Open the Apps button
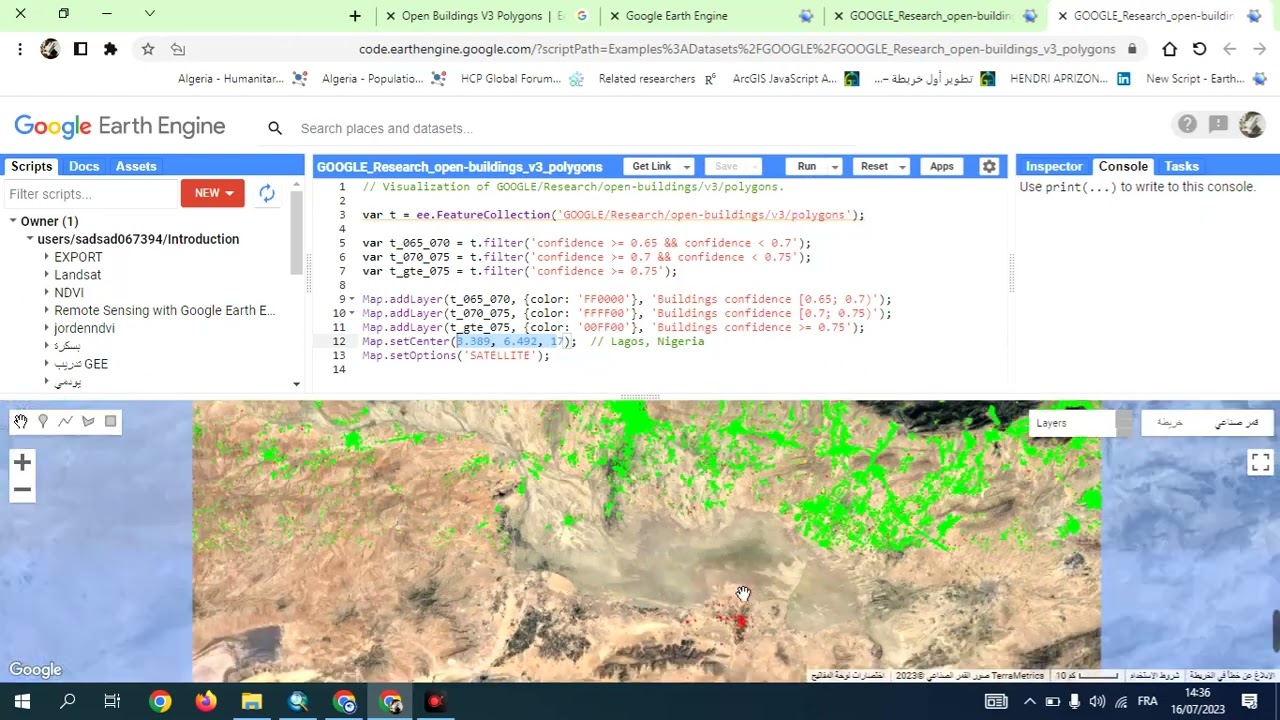The width and height of the screenshot is (1280, 720). [x=942, y=167]
